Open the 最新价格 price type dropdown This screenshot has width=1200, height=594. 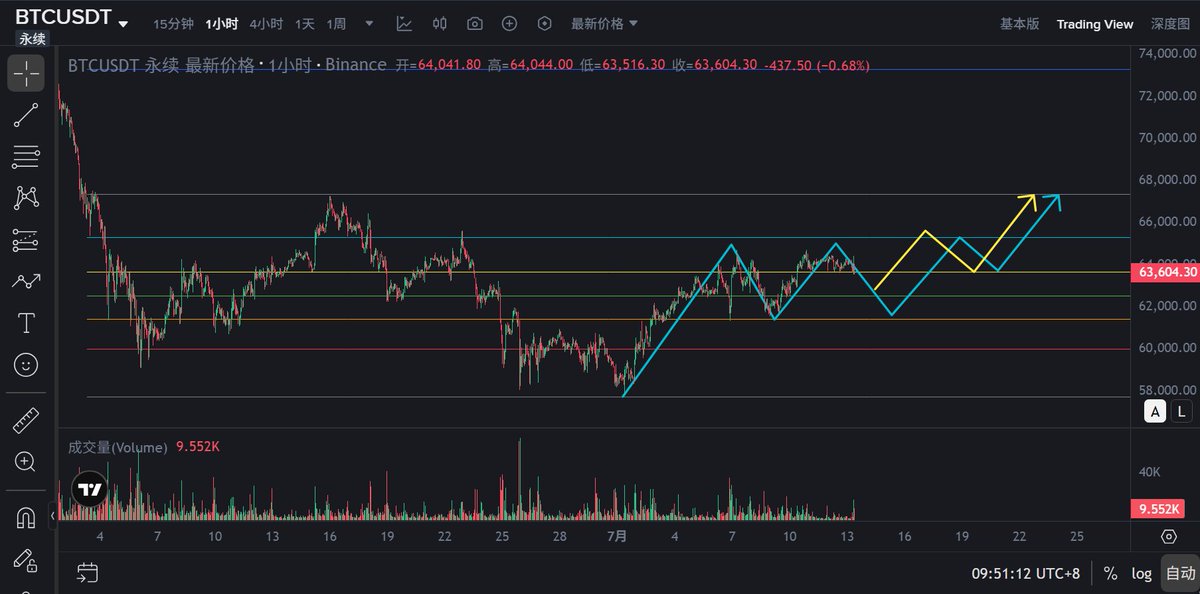(x=604, y=23)
